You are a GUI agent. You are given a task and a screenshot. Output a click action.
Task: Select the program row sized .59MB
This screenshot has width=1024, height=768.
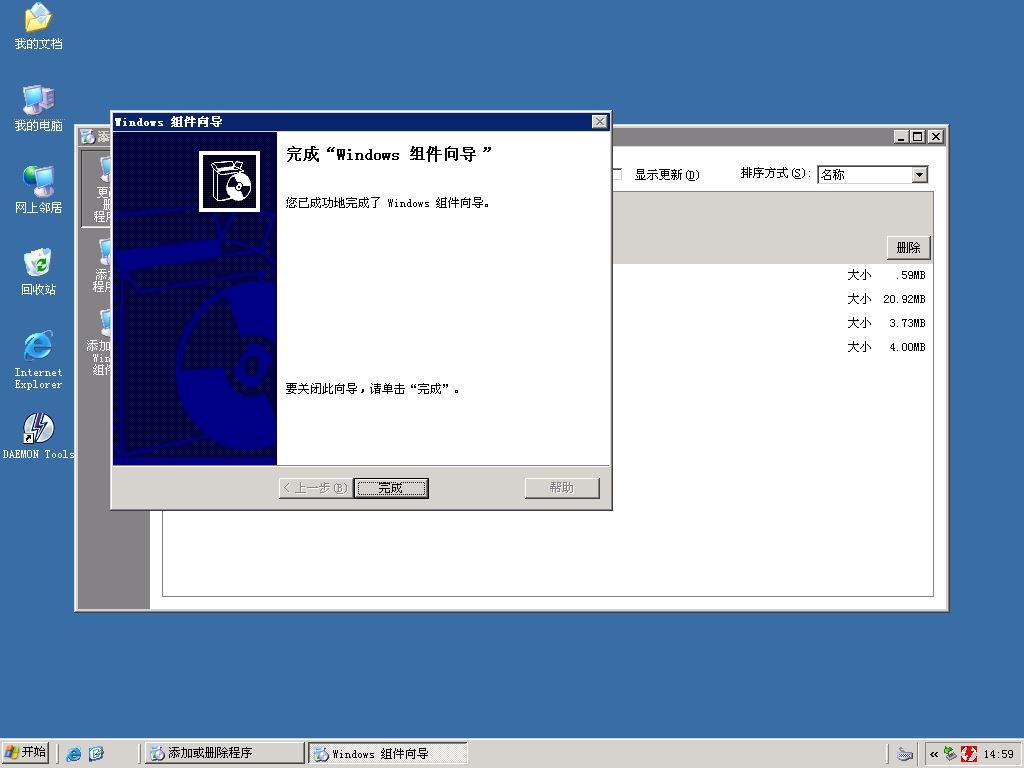tap(773, 275)
